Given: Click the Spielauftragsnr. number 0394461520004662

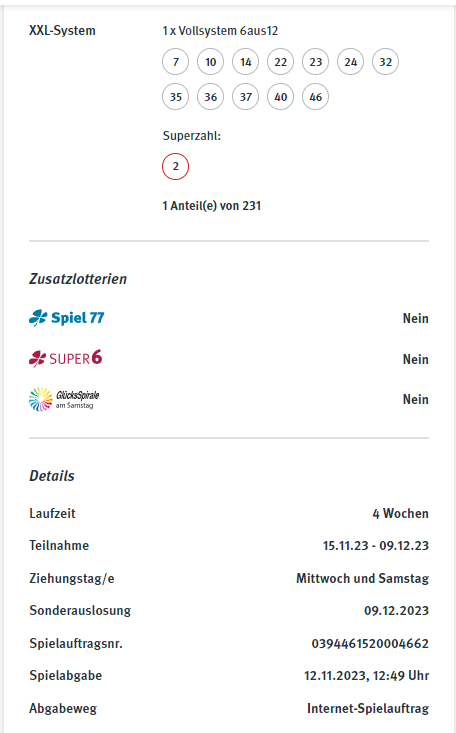Looking at the screenshot, I should pos(370,643).
